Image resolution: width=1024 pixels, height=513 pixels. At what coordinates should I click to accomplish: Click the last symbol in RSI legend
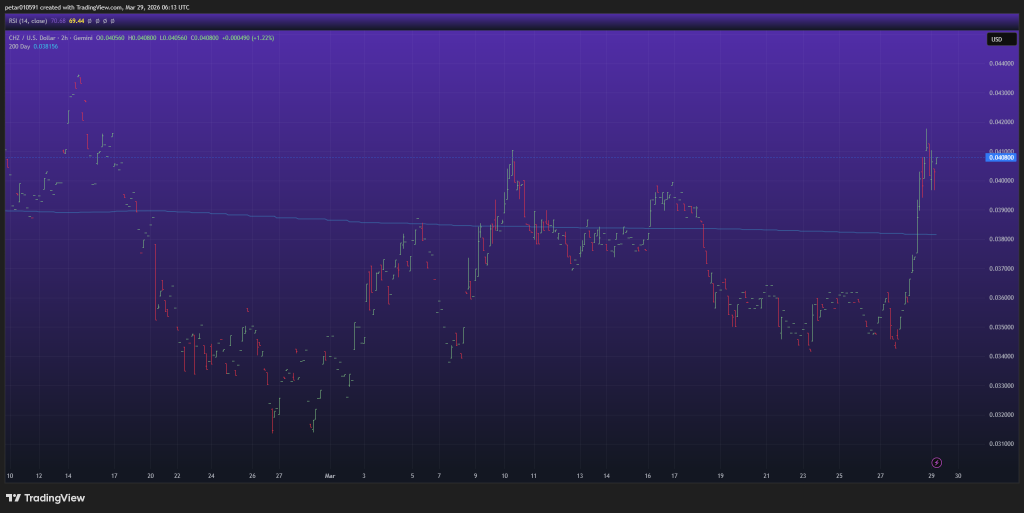(110, 19)
